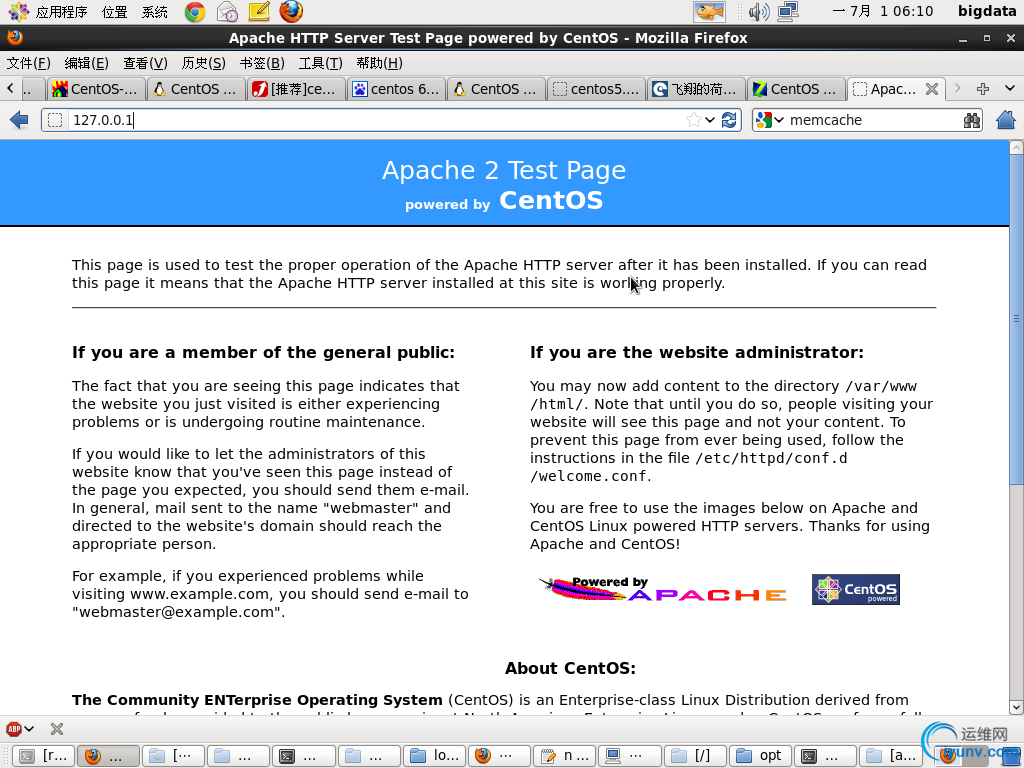Go back with the blue back arrow
The width and height of the screenshot is (1024, 768).
point(20,120)
